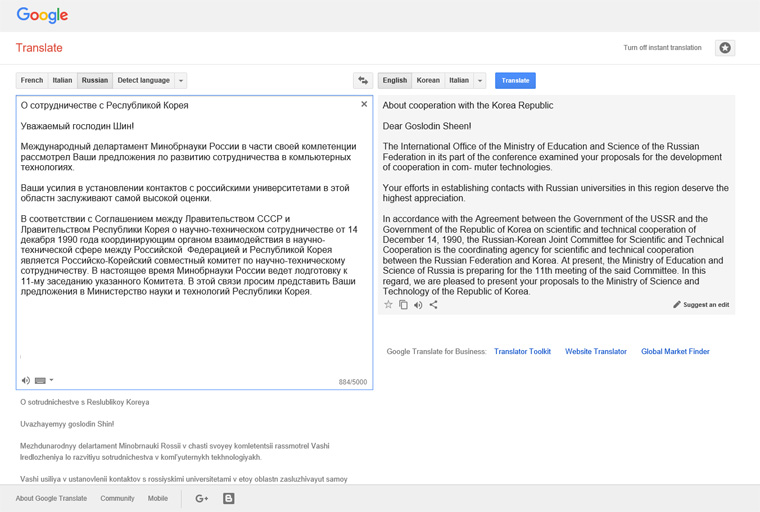
Task: Click the 'Dear Goslodin Sheen!' translated line
Action: tap(427, 126)
